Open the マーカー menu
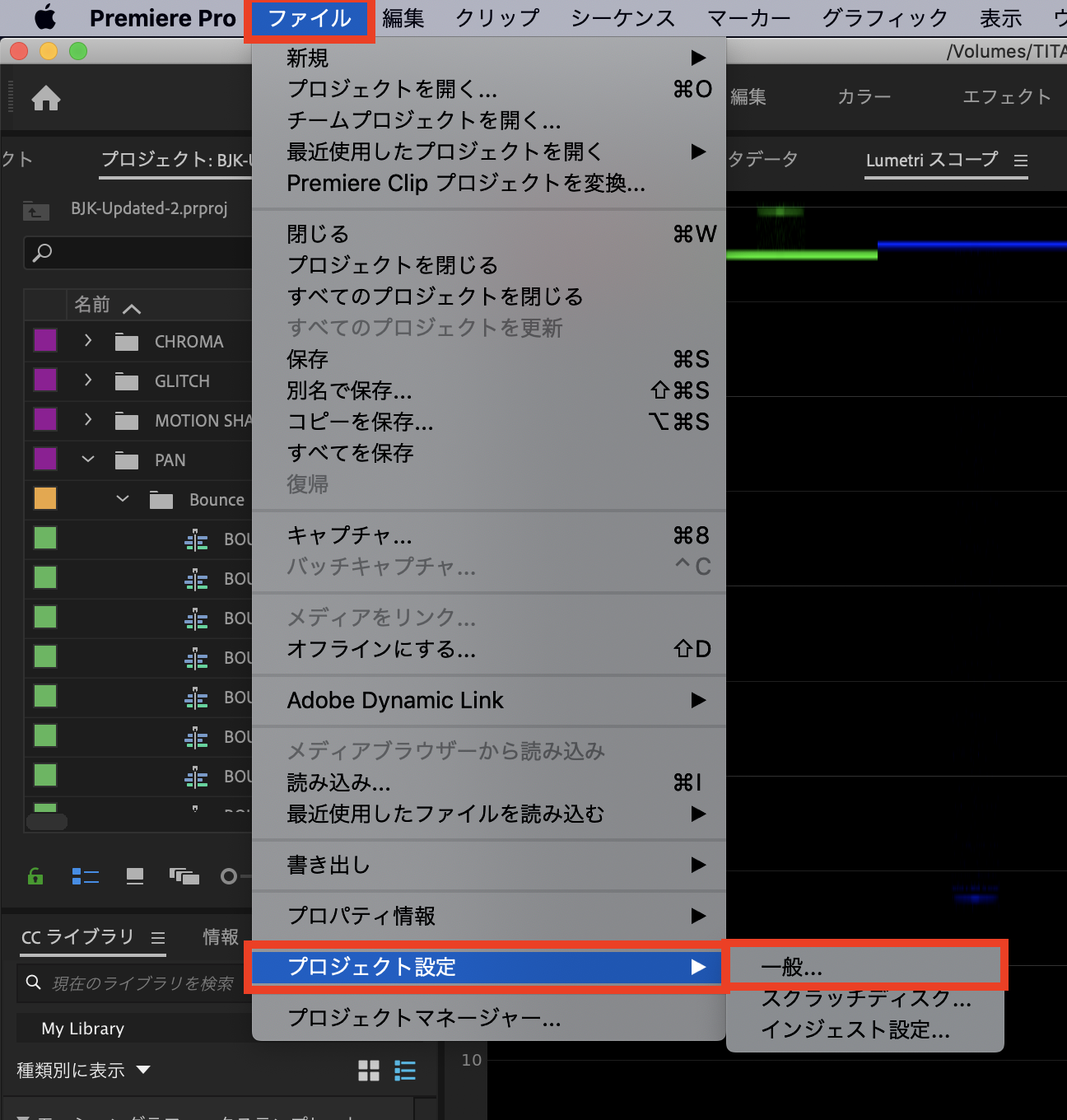The image size is (1067, 1120). click(x=749, y=18)
